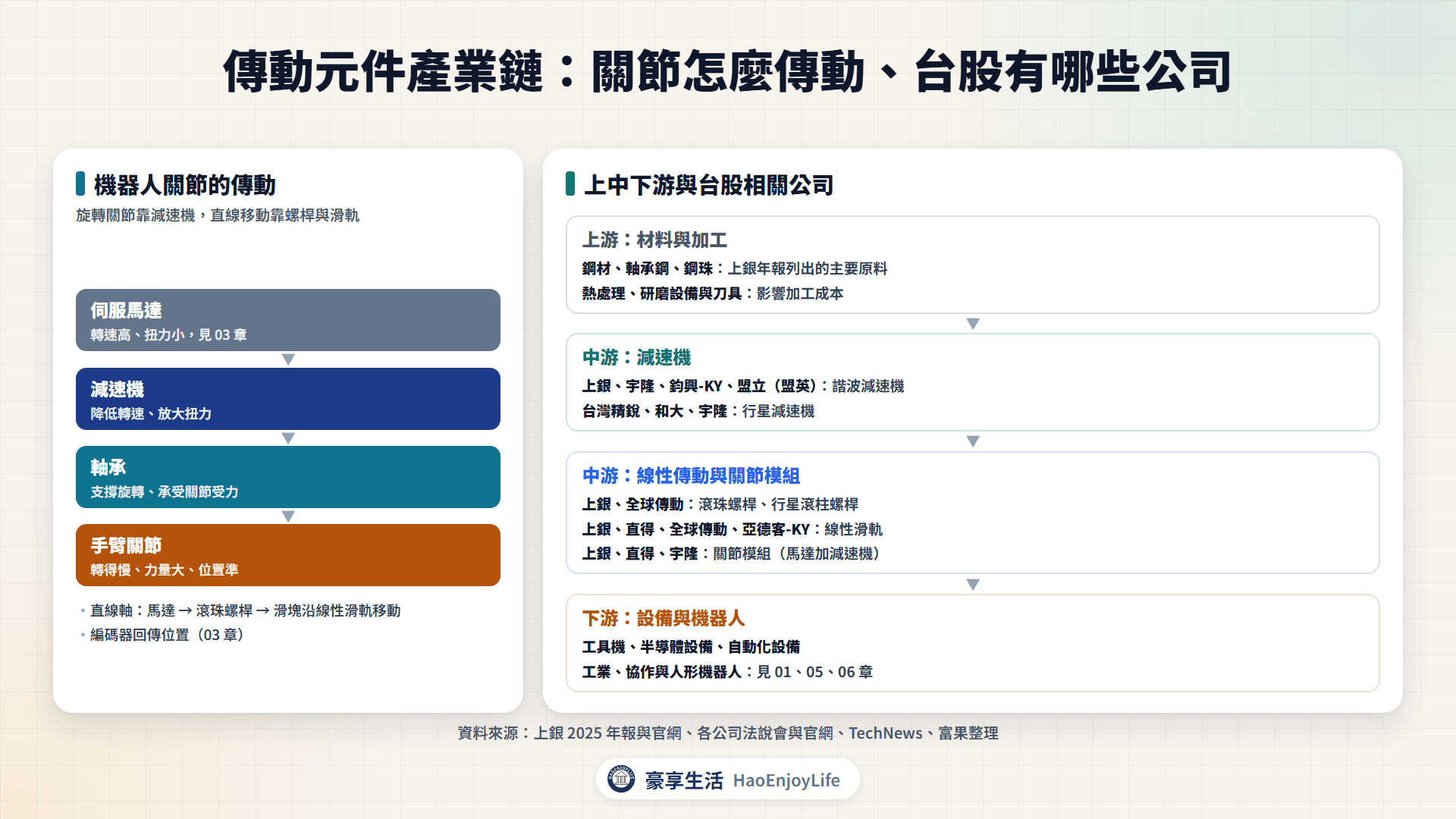Click the source line 資料來源
The width and height of the screenshot is (1456, 819).
tap(728, 733)
